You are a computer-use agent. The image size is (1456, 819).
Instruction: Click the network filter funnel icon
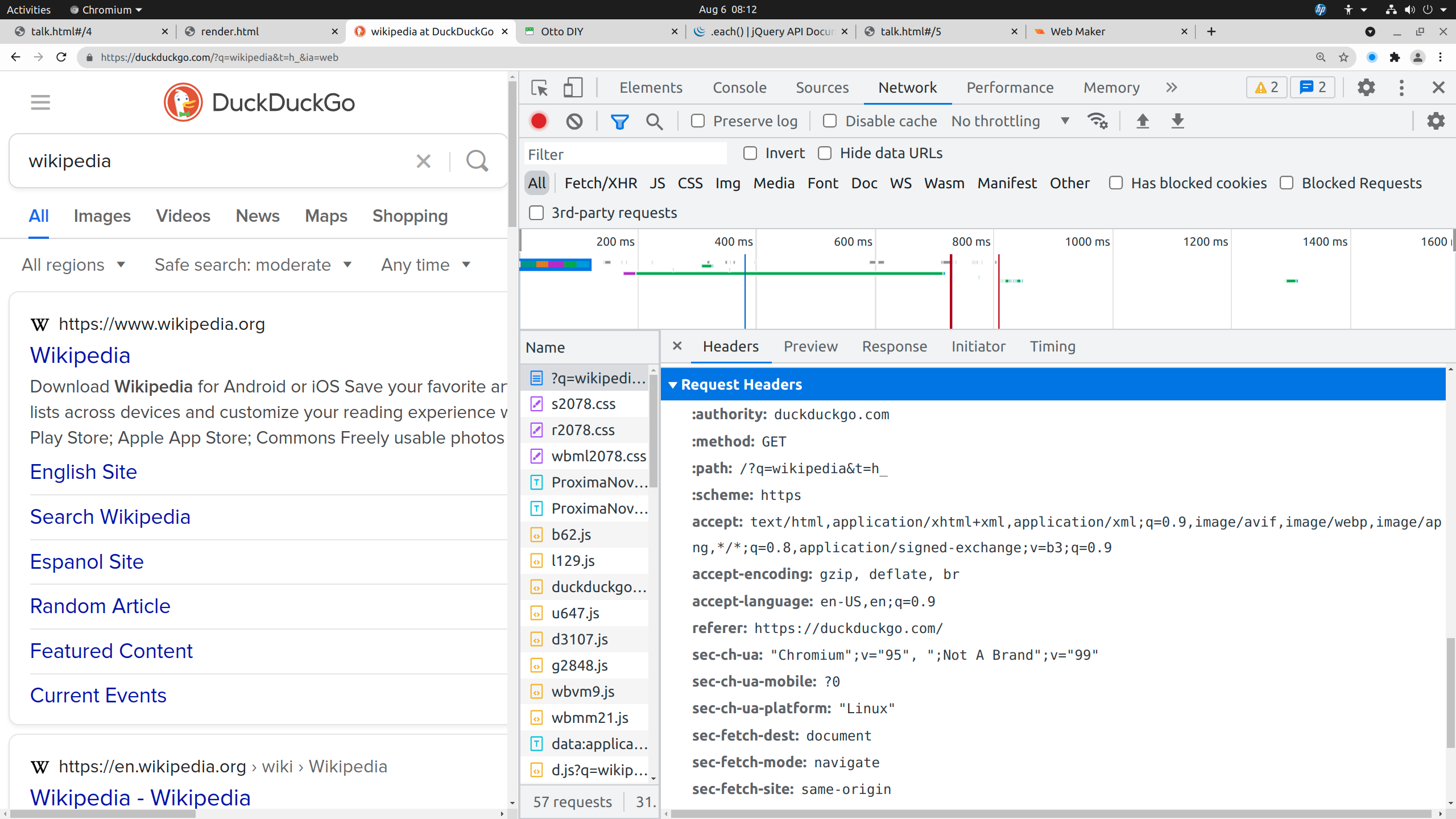pyautogui.click(x=619, y=121)
